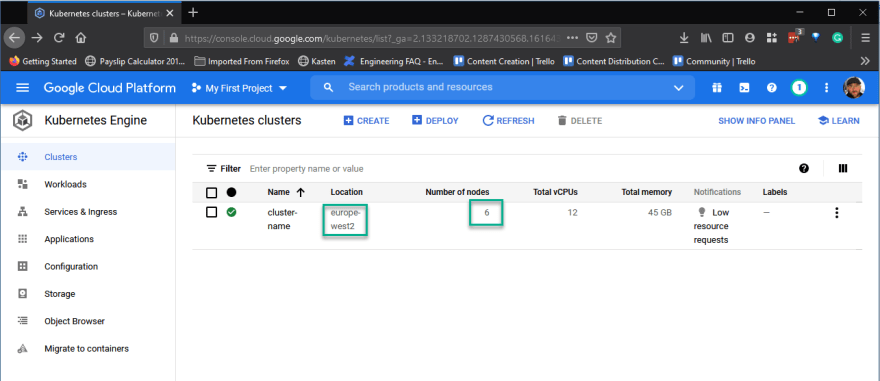Open Workloads in the sidebar
The width and height of the screenshot is (880, 381).
pyautogui.click(x=88, y=184)
